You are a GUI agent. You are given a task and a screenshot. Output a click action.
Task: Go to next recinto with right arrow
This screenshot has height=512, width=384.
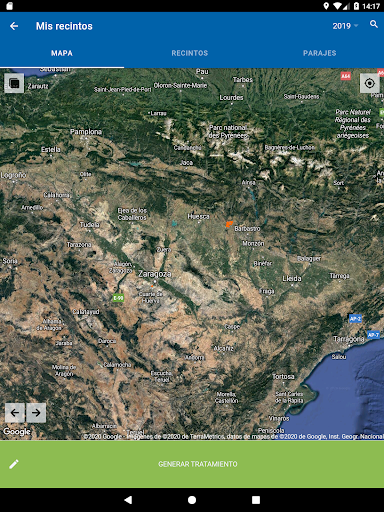(x=36, y=413)
